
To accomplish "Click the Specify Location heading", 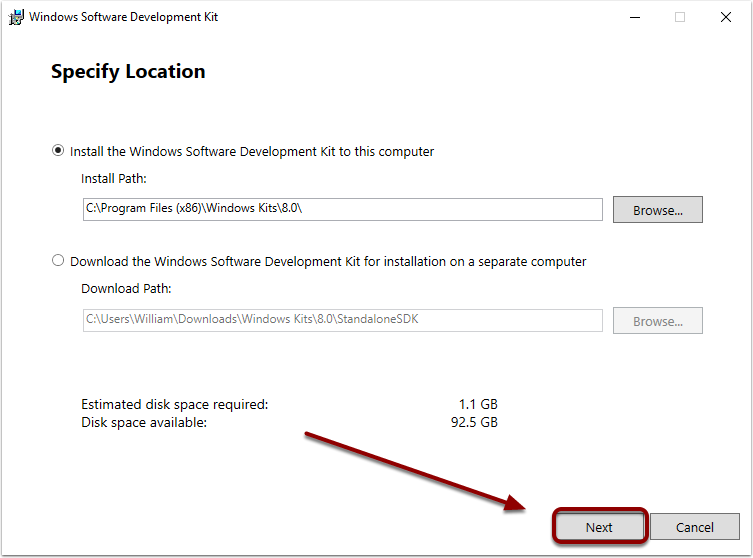I will click(x=128, y=72).
